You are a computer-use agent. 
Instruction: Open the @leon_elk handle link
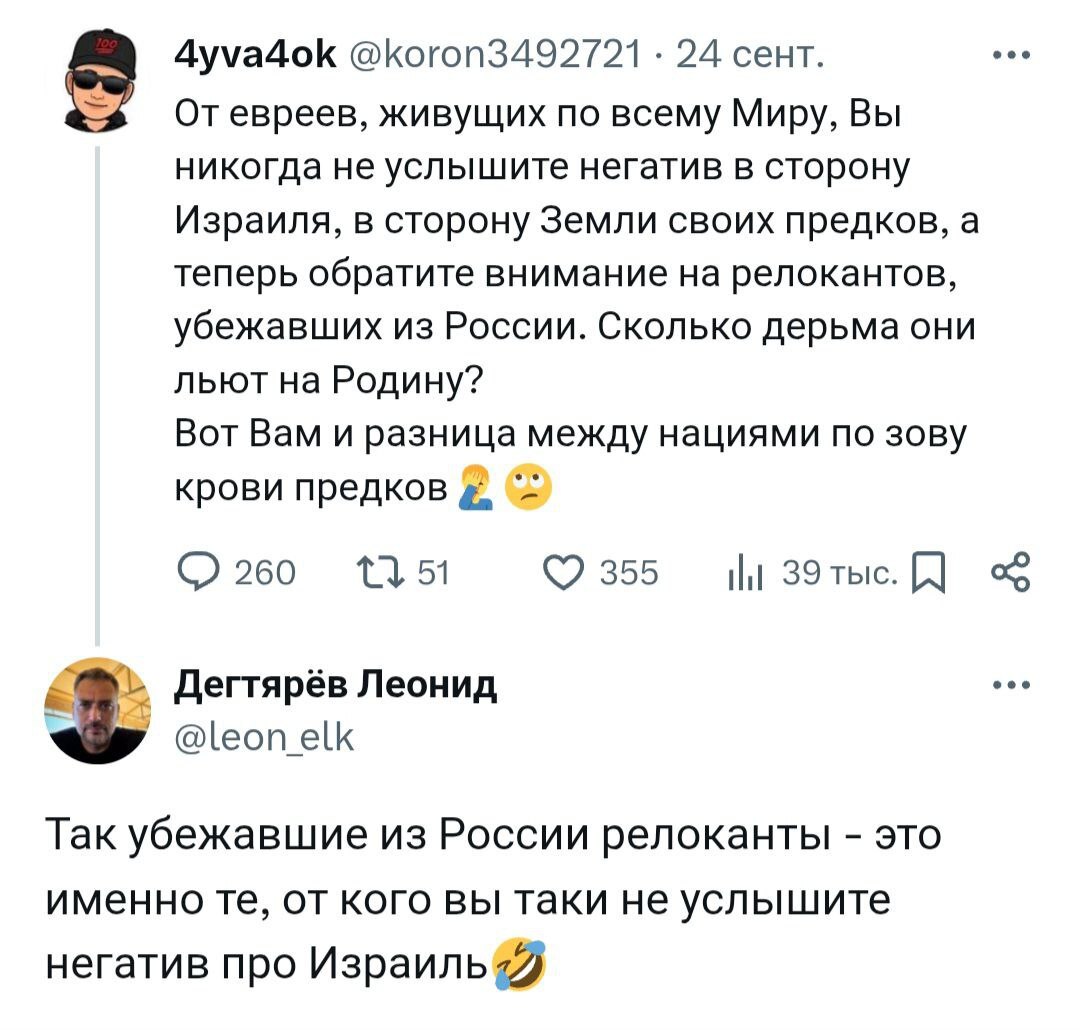(264, 738)
